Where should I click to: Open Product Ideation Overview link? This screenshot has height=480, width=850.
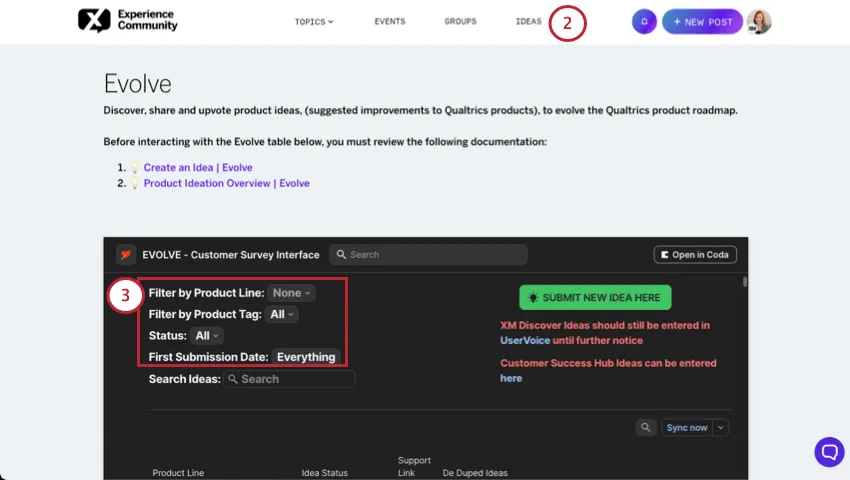(x=226, y=184)
